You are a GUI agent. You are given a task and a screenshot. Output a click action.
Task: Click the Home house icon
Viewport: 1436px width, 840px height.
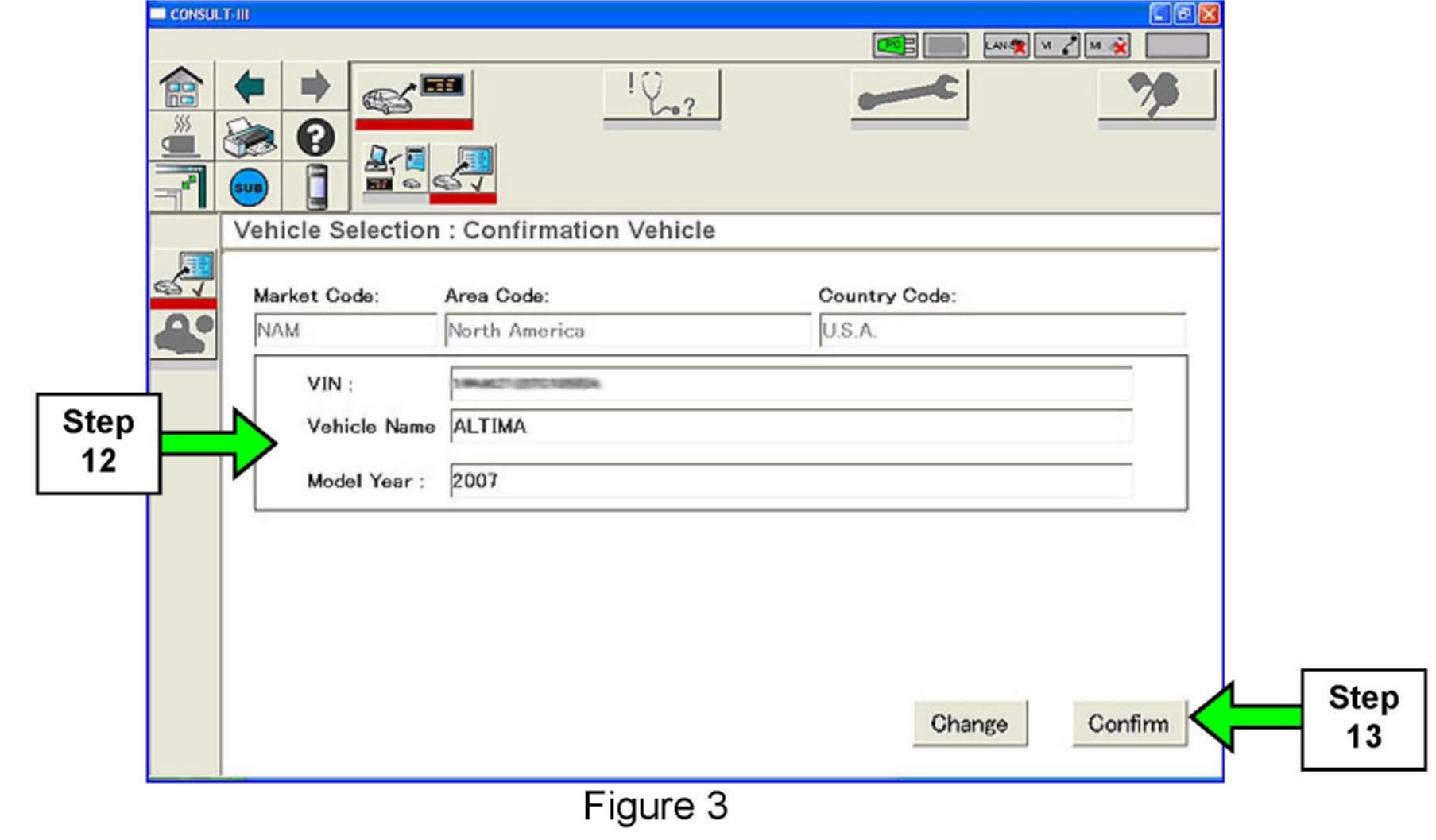(x=181, y=87)
